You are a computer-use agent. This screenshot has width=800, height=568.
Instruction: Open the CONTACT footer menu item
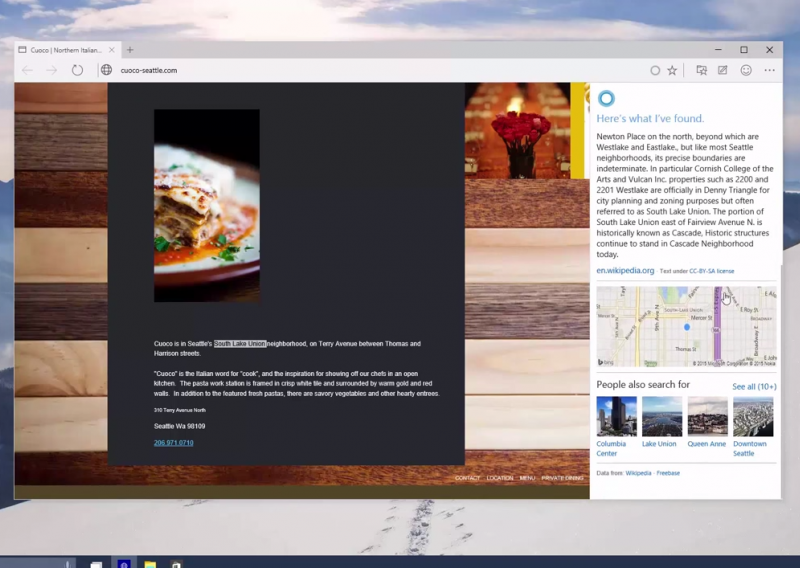(x=467, y=478)
